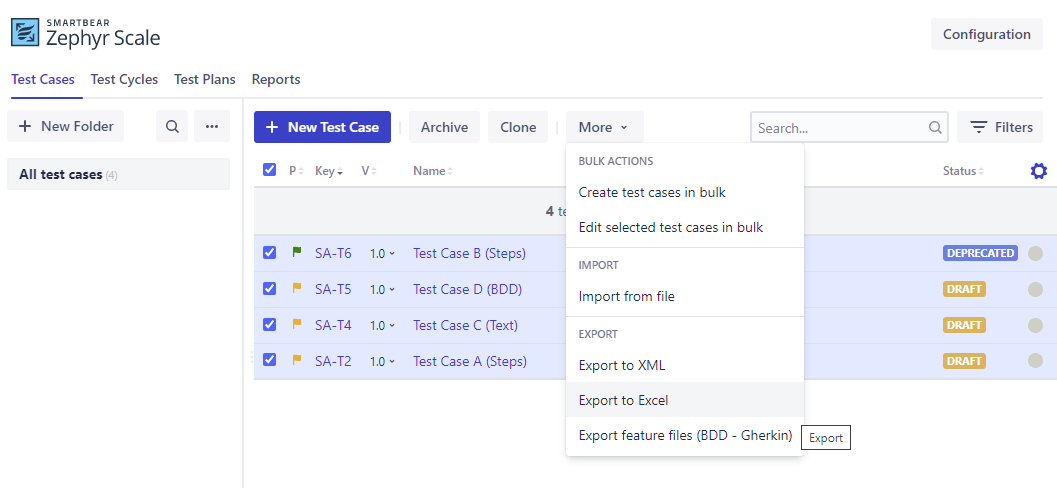Choose Export to Excel
1057x488 pixels.
pos(623,400)
